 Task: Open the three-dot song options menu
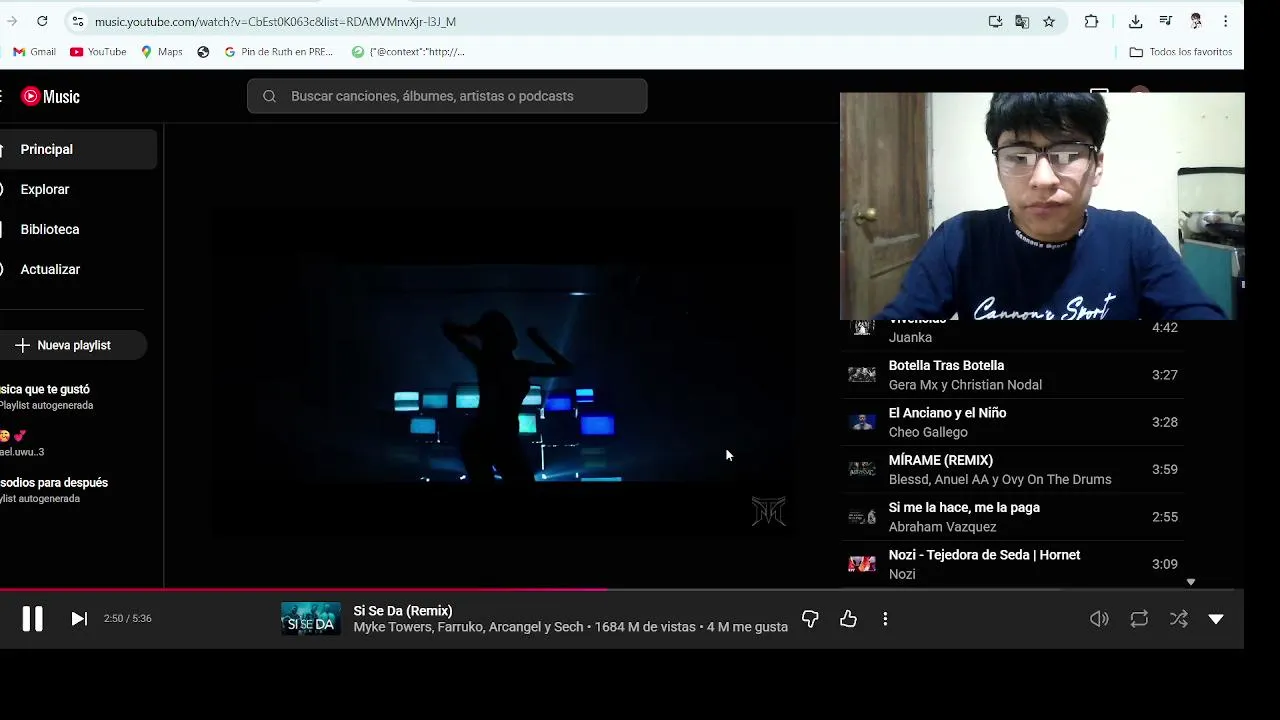(x=885, y=619)
